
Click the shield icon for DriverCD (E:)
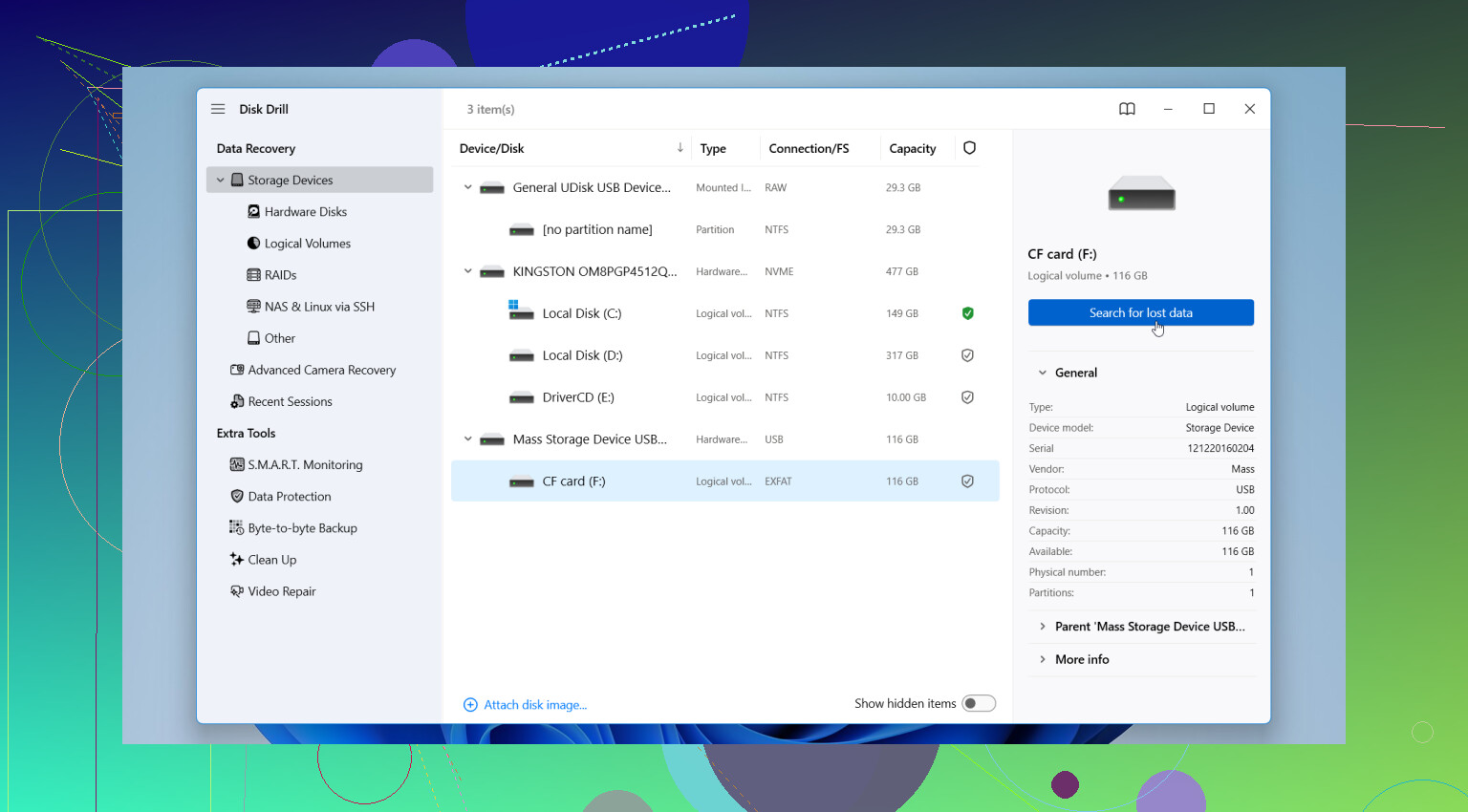(x=967, y=397)
